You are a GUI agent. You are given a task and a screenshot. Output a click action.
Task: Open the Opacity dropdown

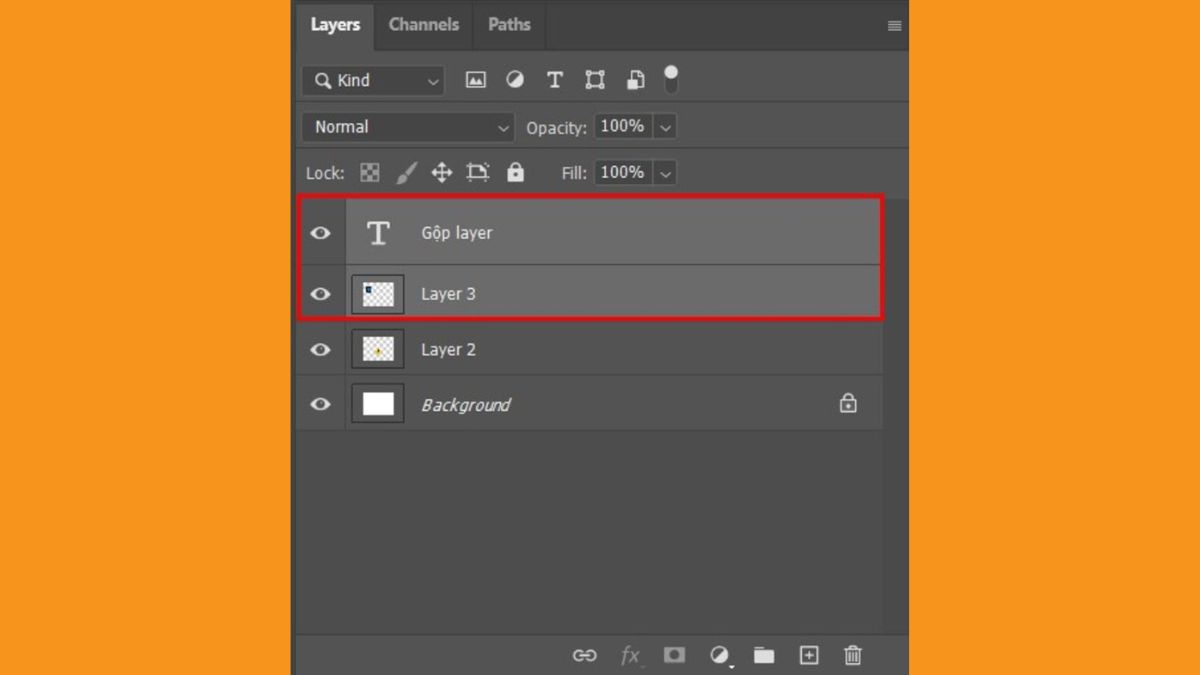point(664,127)
